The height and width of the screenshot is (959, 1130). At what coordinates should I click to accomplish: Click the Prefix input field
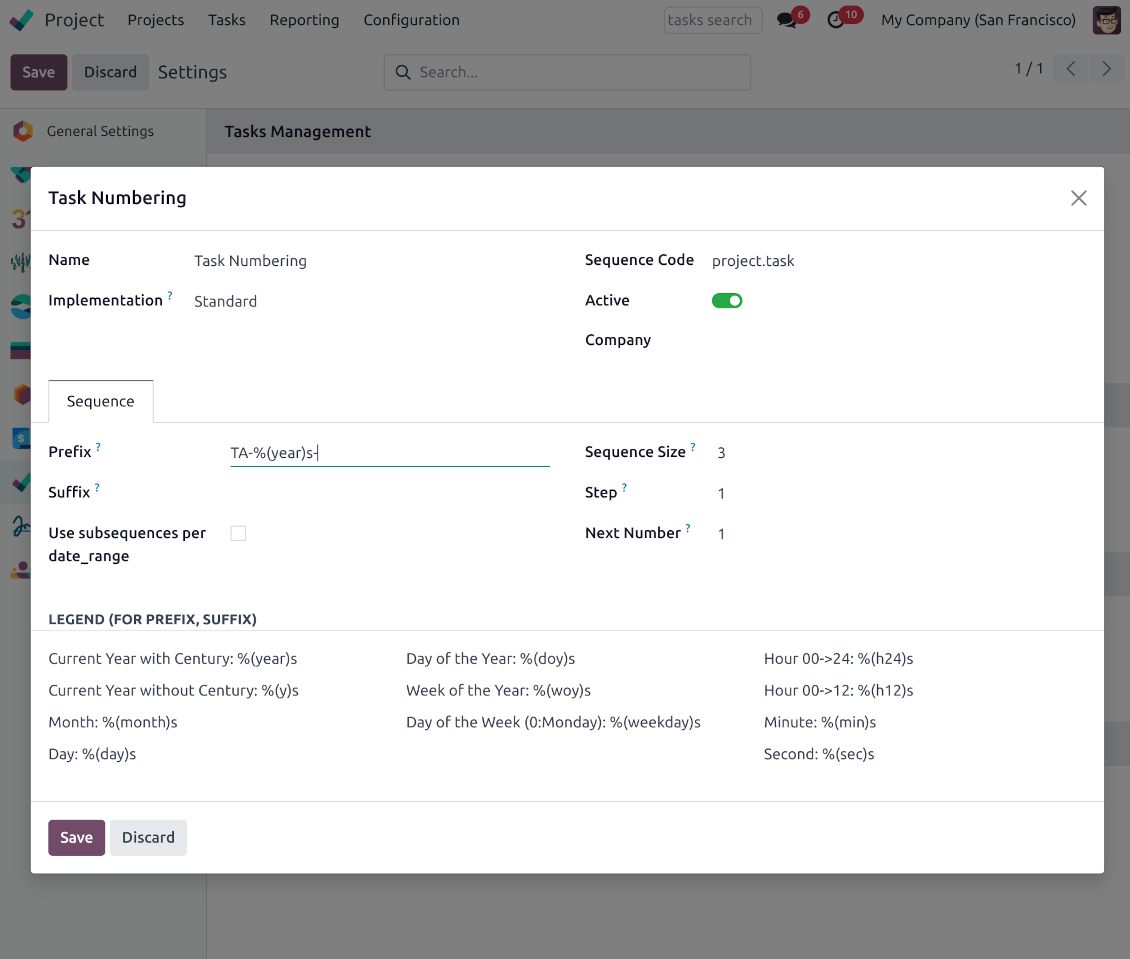(x=390, y=452)
